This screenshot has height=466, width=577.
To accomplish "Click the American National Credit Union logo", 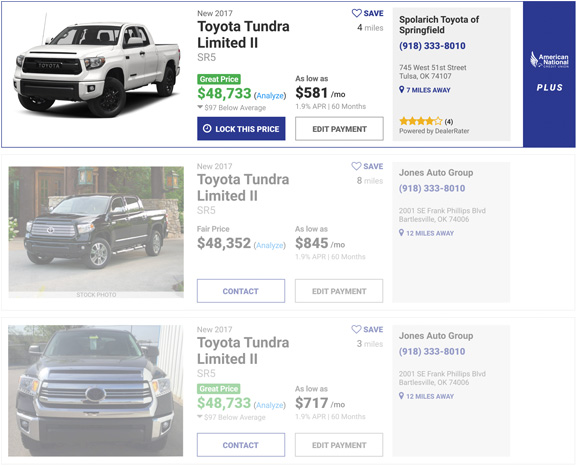I will pos(549,60).
